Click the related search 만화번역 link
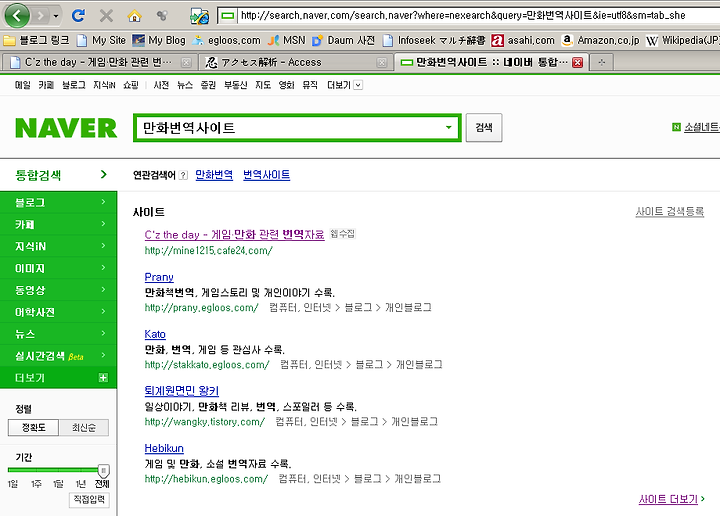Image resolution: width=720 pixels, height=516 pixels. 214,175
